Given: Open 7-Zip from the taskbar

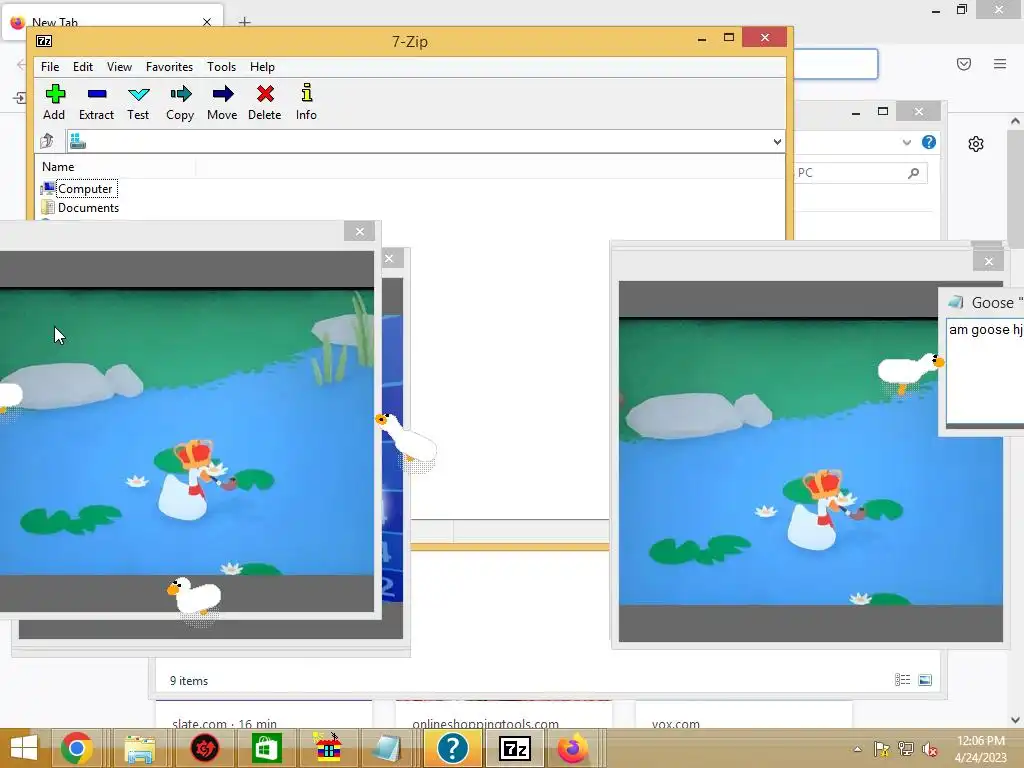Looking at the screenshot, I should (515, 748).
